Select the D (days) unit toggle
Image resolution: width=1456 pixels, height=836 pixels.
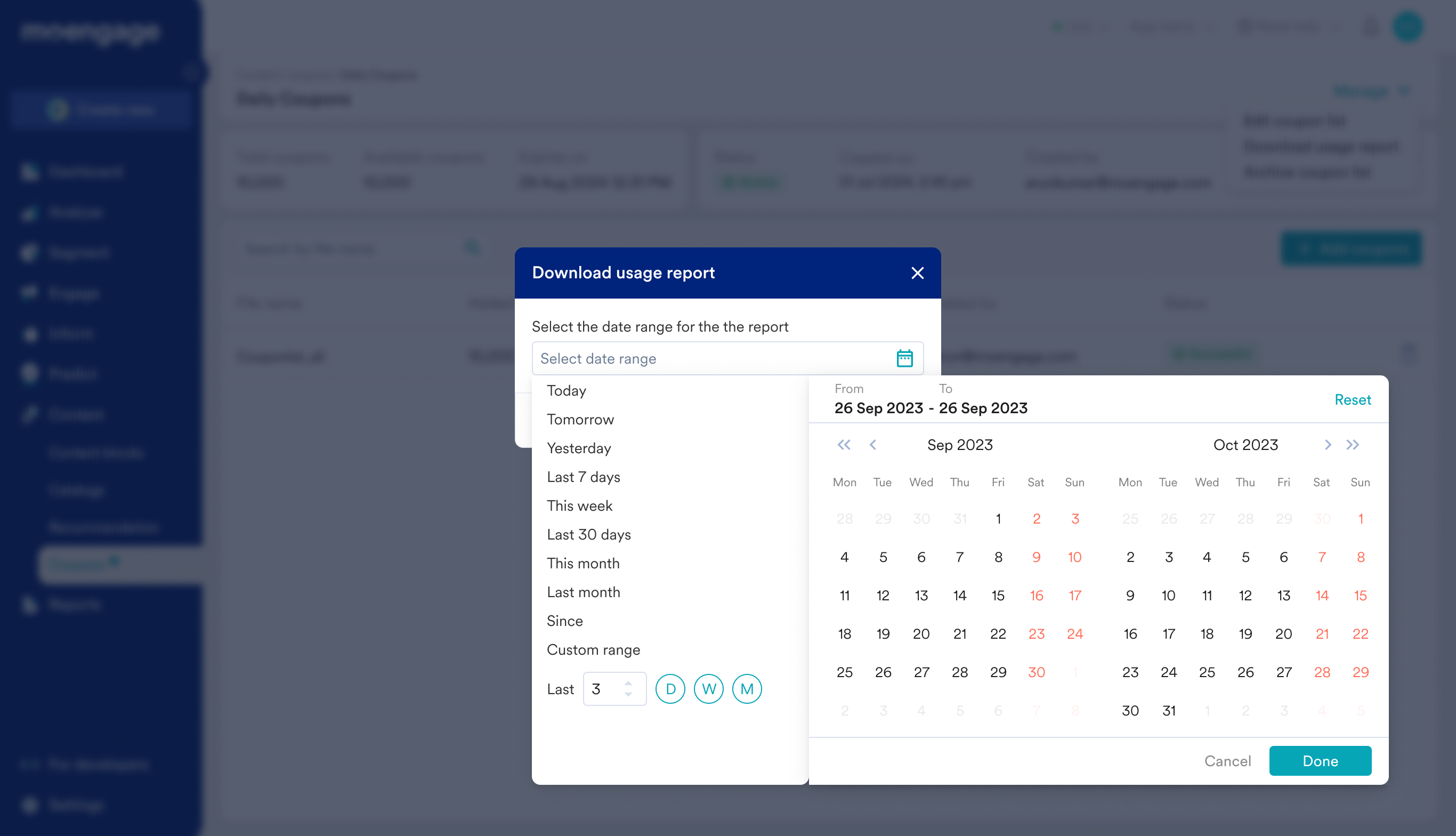pos(670,689)
